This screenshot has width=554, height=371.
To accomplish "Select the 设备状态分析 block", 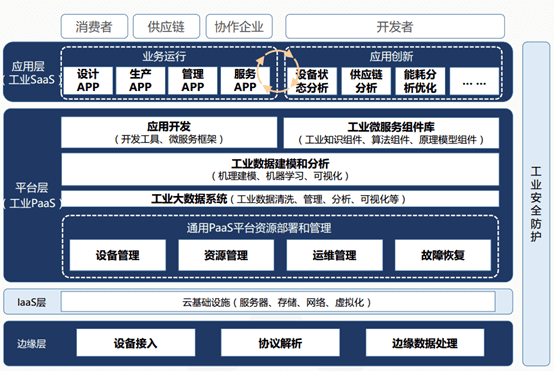I will click(x=312, y=81).
